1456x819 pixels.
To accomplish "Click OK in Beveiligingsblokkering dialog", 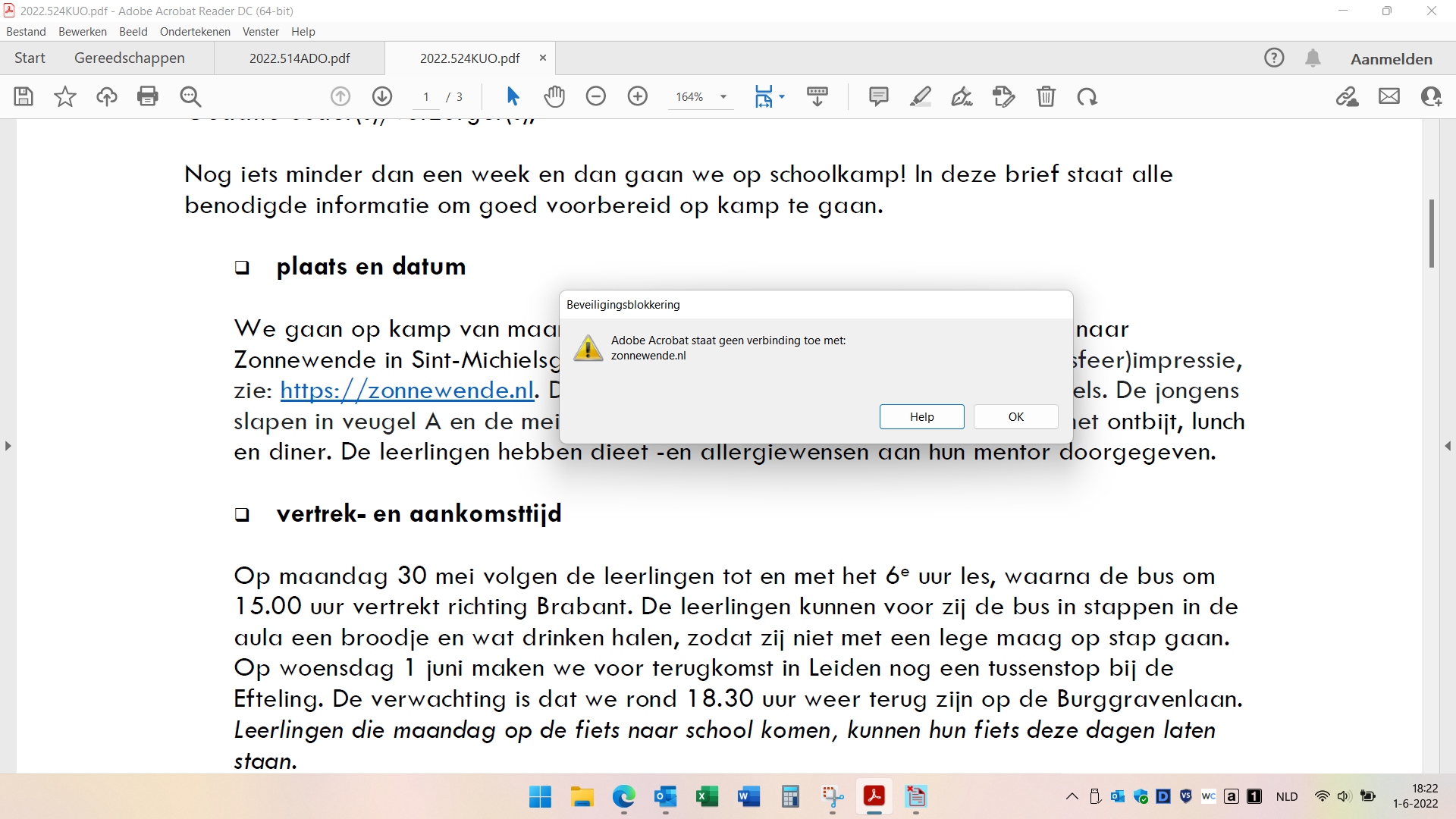I will [x=1015, y=417].
